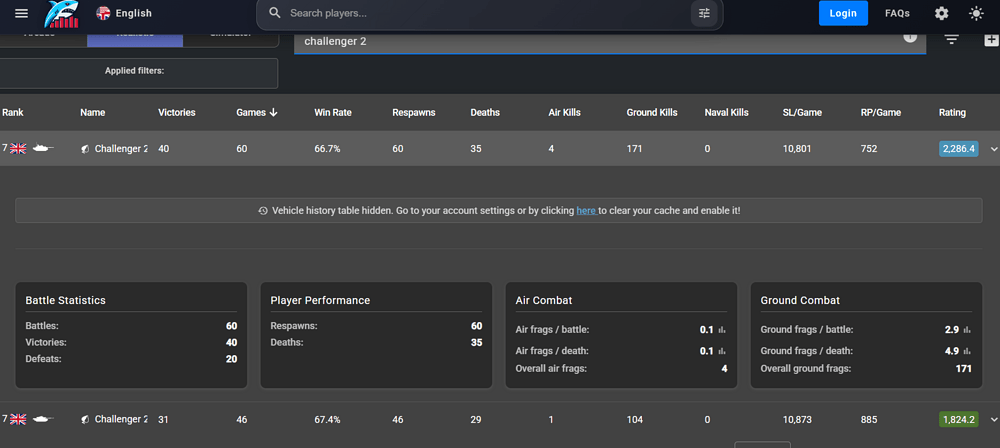Sort table by Name column
Image resolution: width=1000 pixels, height=448 pixels.
[92, 112]
